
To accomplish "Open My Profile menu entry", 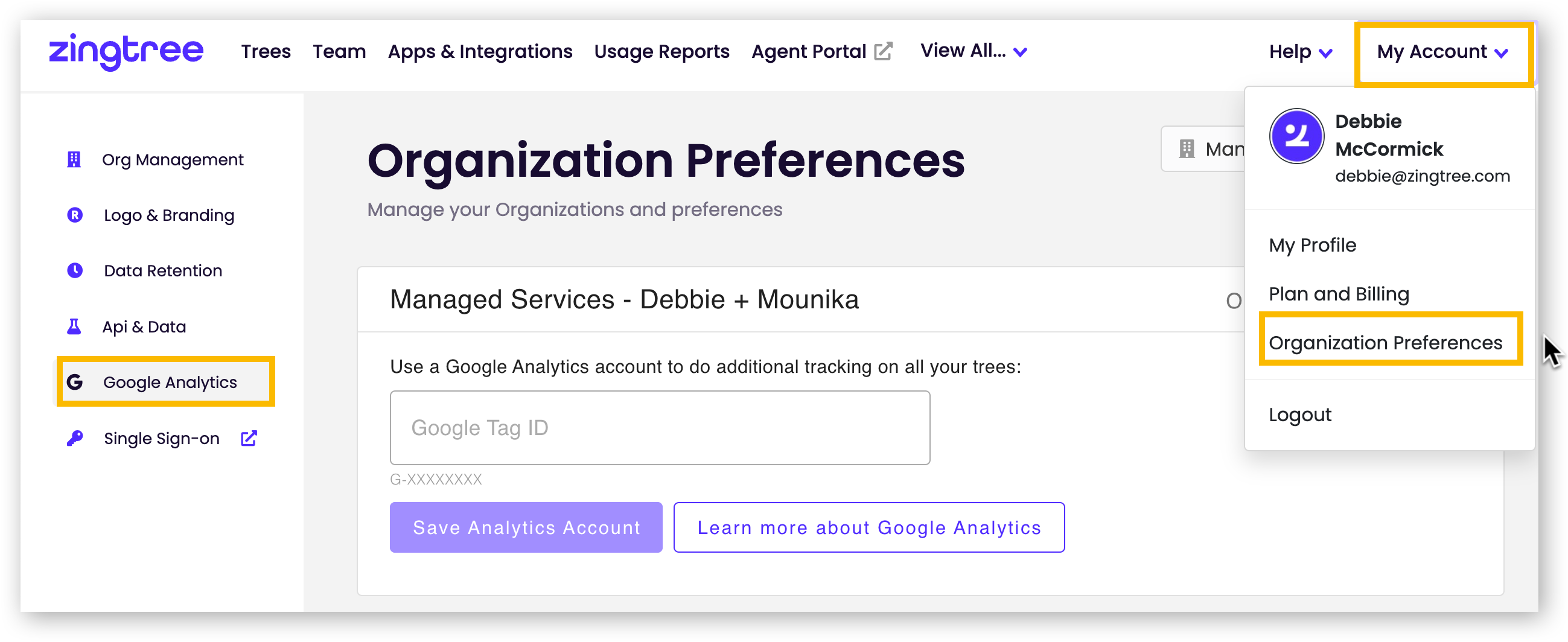I will pyautogui.click(x=1312, y=244).
